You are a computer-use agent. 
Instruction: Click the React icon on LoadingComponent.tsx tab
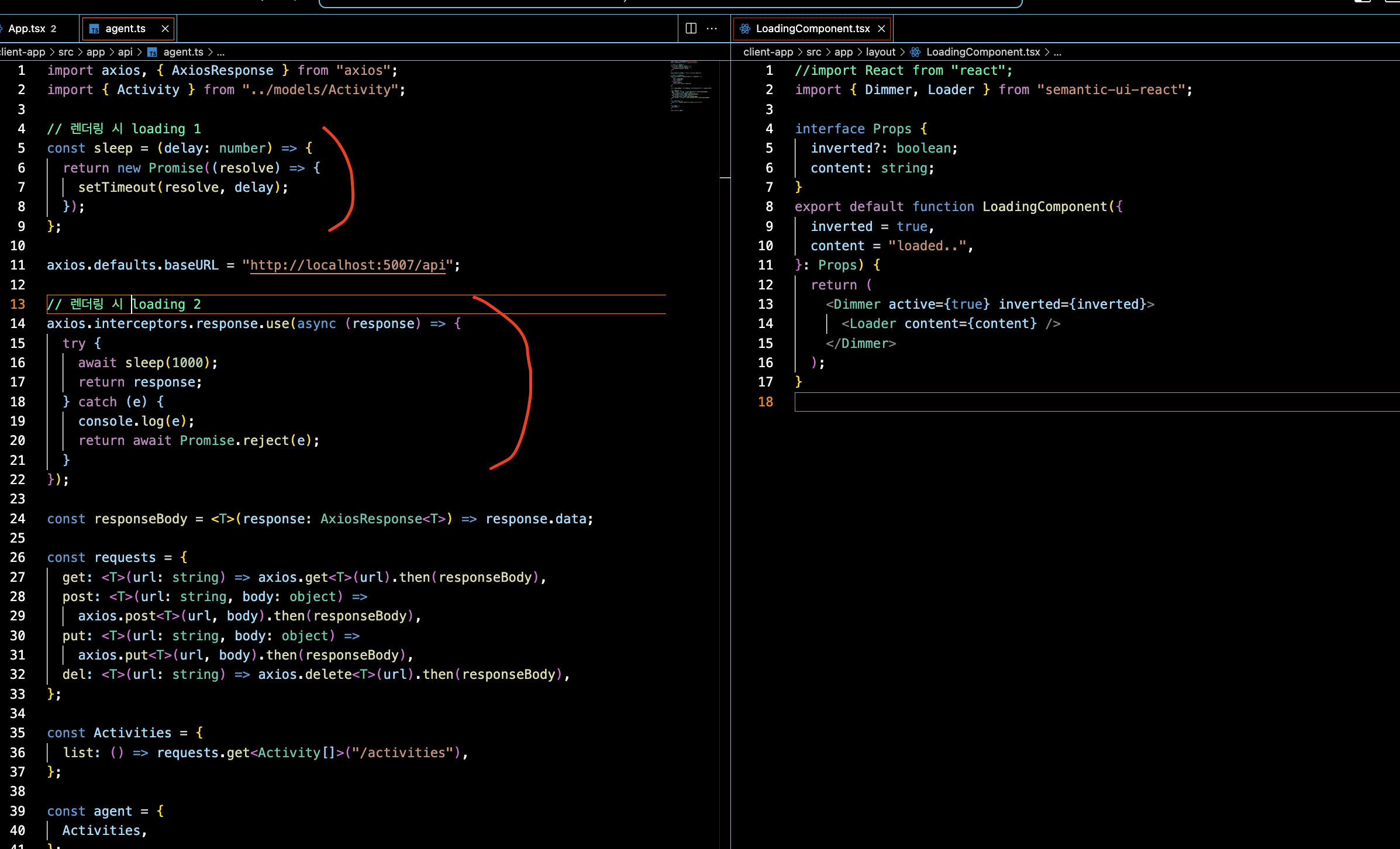(x=745, y=28)
